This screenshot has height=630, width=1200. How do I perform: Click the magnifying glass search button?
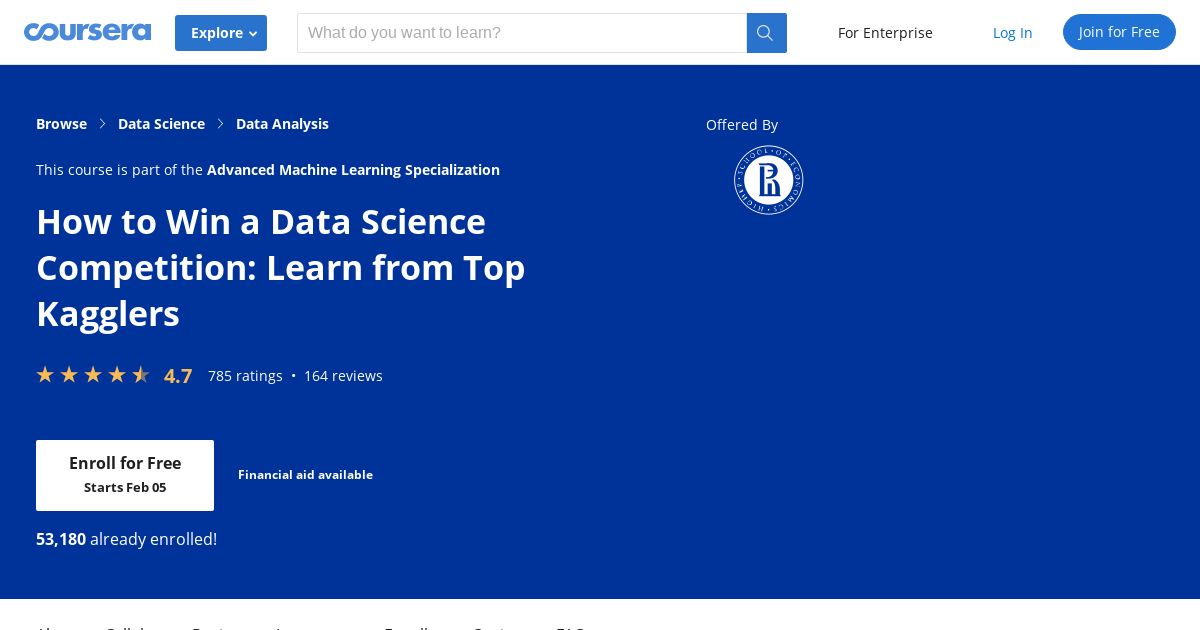coord(766,33)
